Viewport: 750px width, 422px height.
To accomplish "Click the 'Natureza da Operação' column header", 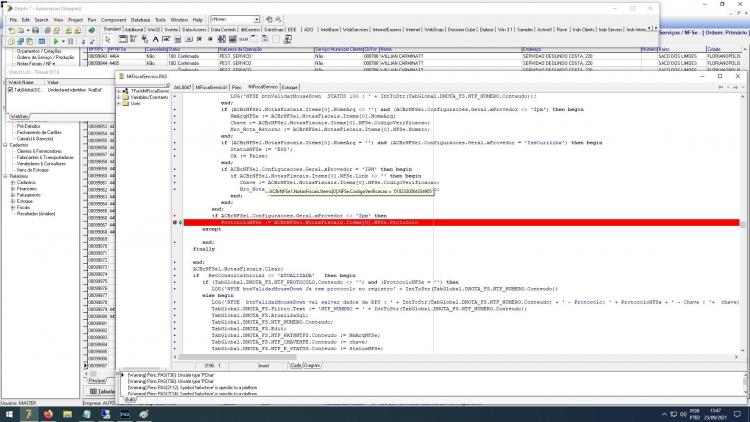I will tap(265, 49).
